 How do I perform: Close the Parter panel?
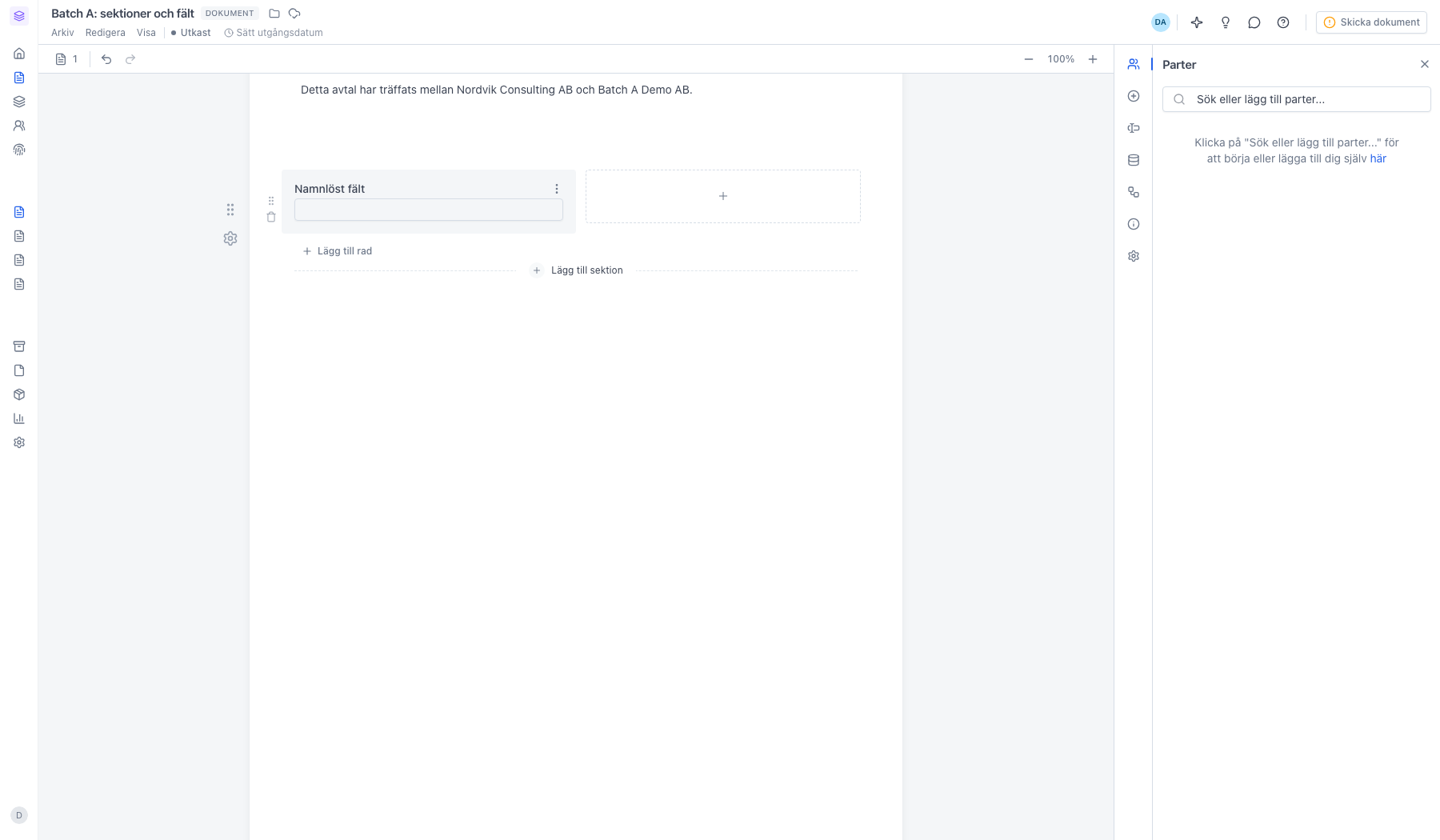point(1425,64)
